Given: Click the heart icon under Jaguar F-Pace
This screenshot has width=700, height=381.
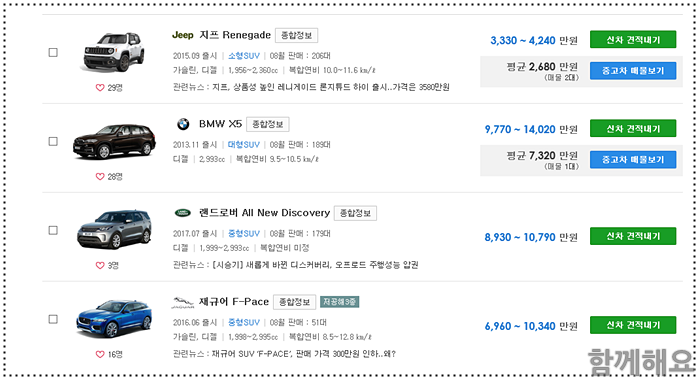Looking at the screenshot, I should click(x=100, y=354).
